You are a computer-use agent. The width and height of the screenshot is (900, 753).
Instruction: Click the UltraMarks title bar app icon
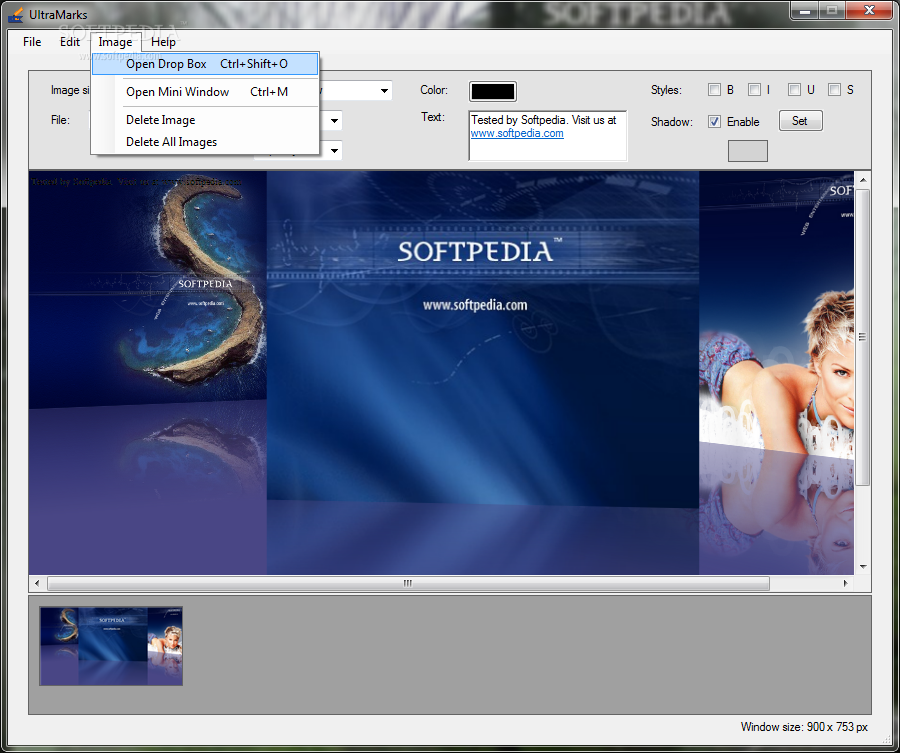(x=15, y=14)
